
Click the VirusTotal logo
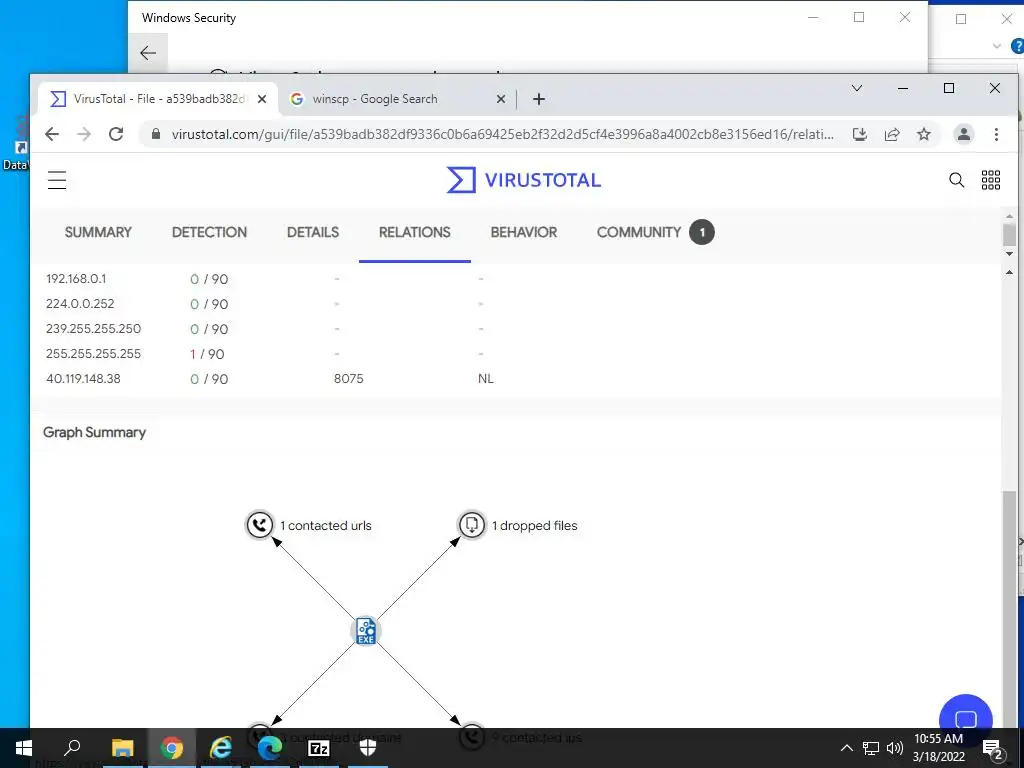[524, 180]
